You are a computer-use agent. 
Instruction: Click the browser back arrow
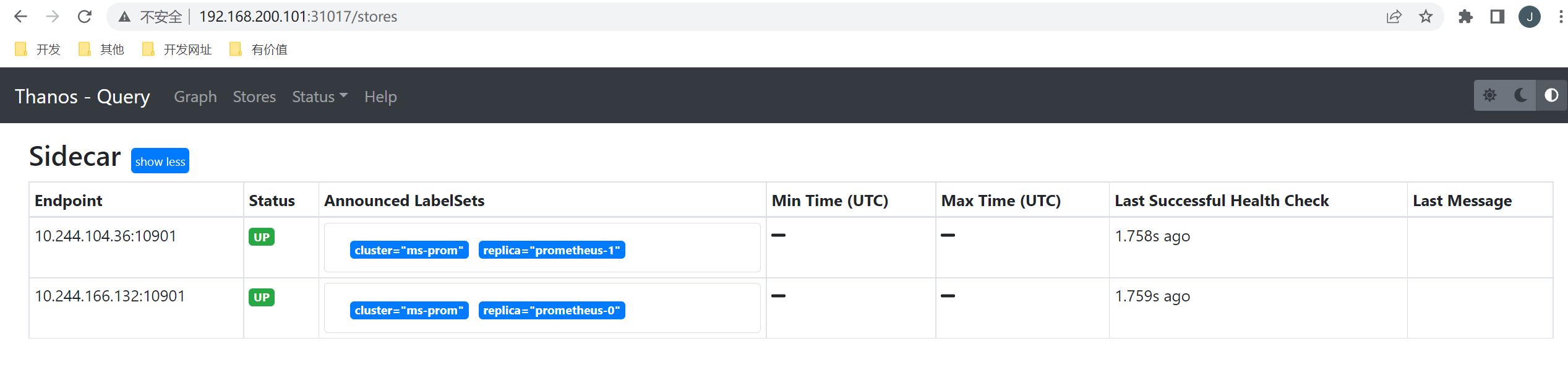(20, 17)
